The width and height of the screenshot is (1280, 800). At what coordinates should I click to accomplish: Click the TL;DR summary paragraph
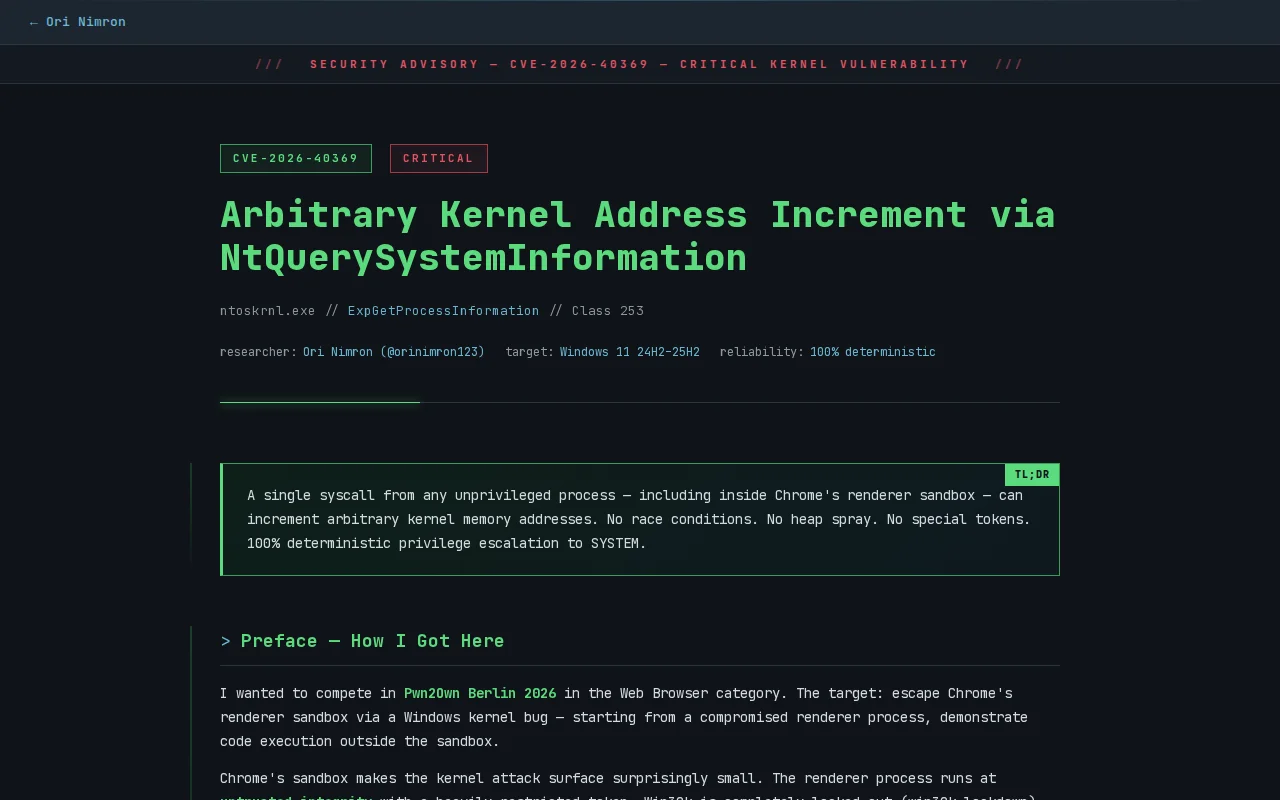click(640, 519)
